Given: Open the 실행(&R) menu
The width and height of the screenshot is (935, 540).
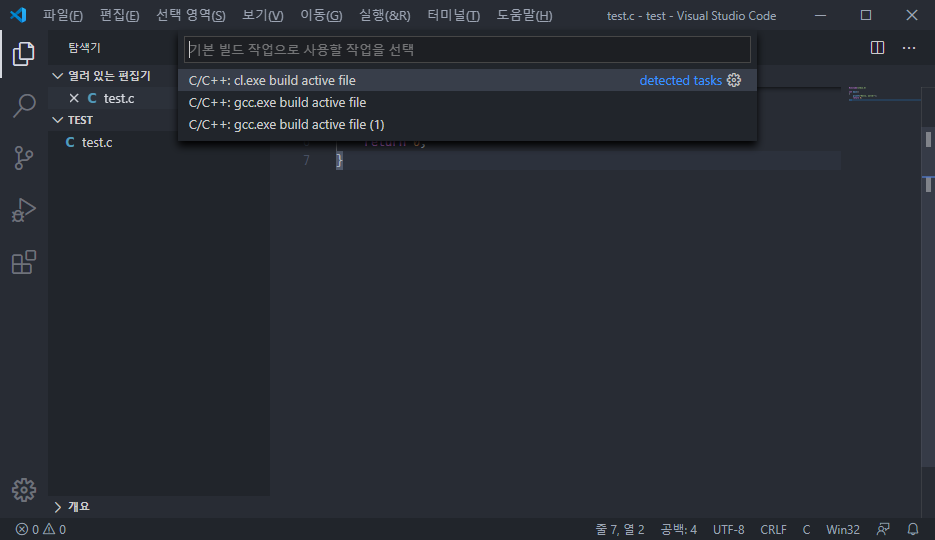Looking at the screenshot, I should click(x=385, y=15).
